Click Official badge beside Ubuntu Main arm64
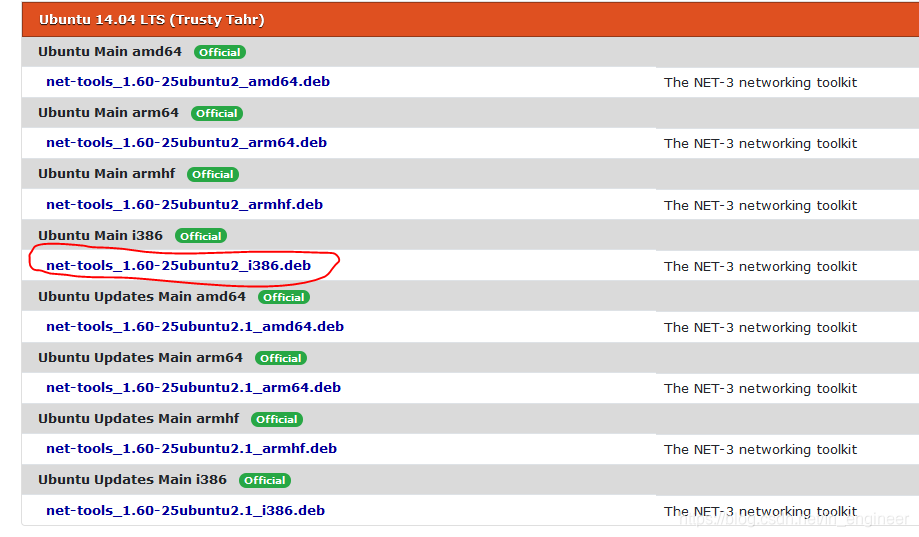919x537 pixels. [x=217, y=113]
